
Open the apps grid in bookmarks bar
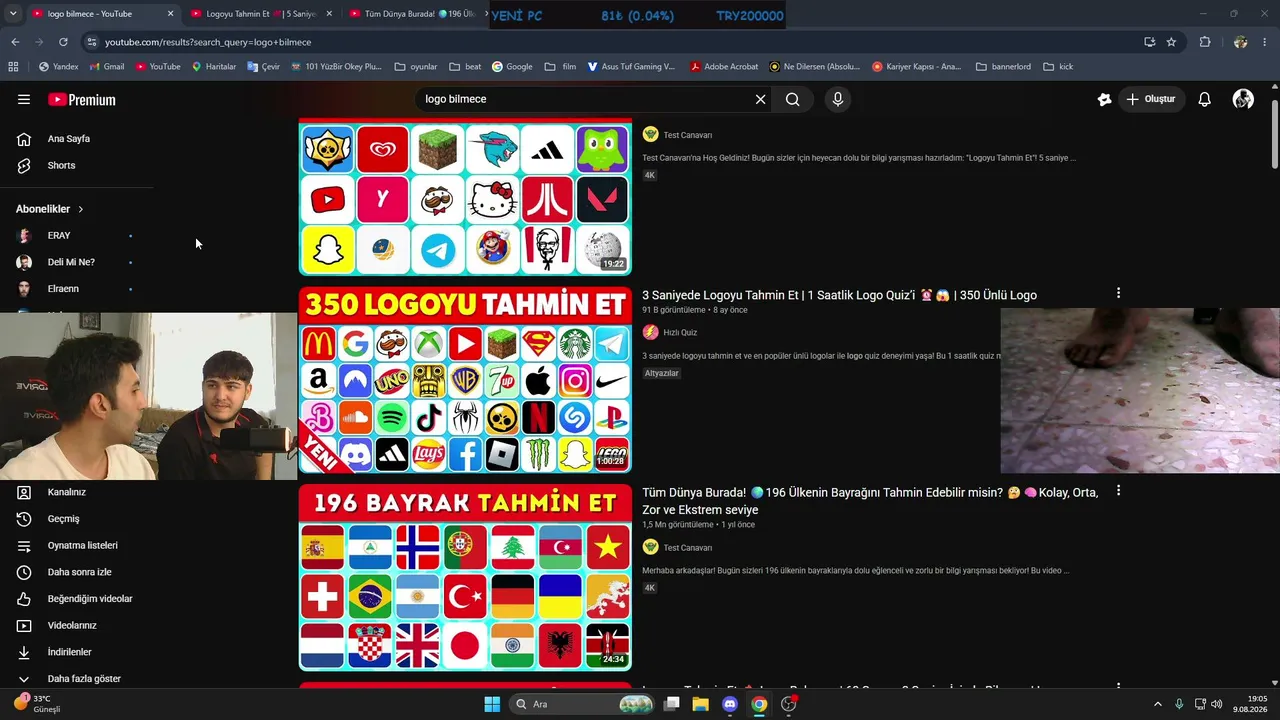pos(13,67)
